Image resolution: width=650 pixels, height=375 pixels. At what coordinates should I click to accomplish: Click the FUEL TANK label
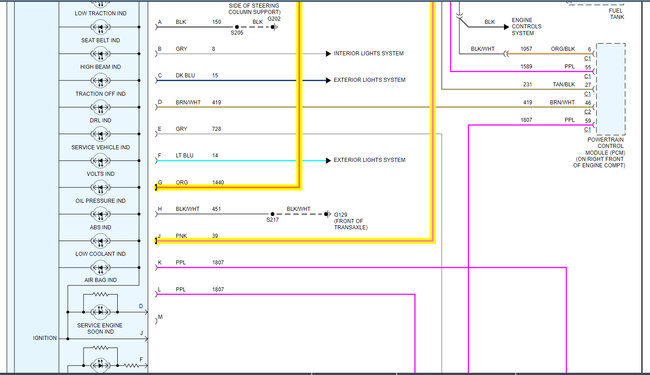point(616,14)
